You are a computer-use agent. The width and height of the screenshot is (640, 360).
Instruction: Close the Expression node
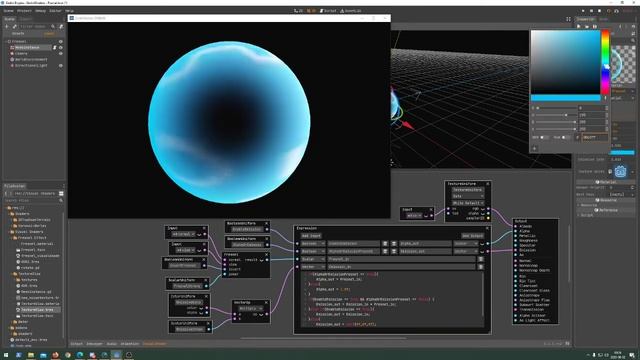click(487, 228)
